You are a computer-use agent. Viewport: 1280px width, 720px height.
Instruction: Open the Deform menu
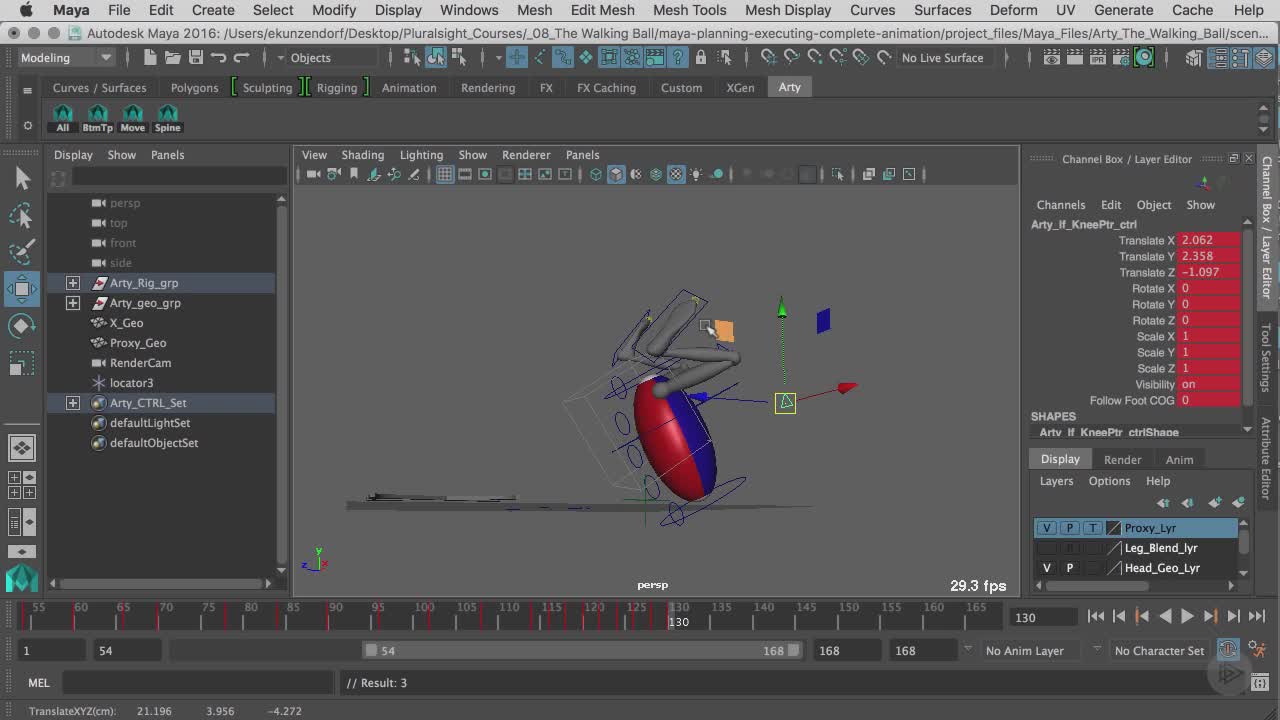coord(1013,10)
